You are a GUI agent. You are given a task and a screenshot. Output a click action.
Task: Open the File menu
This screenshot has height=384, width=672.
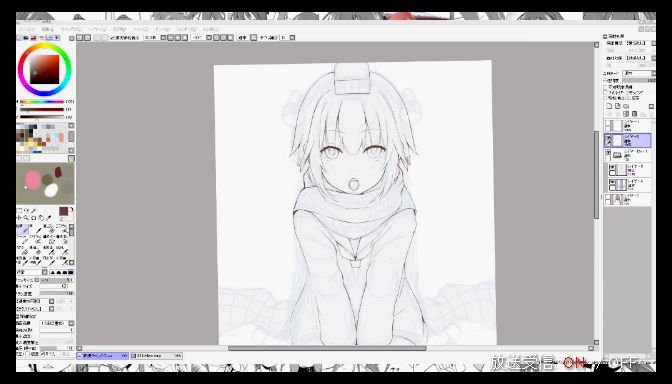click(x=26, y=30)
